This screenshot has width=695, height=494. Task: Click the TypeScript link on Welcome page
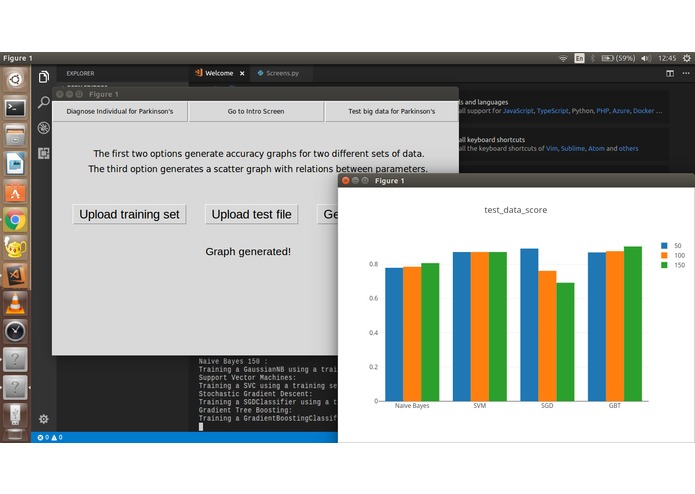552,111
